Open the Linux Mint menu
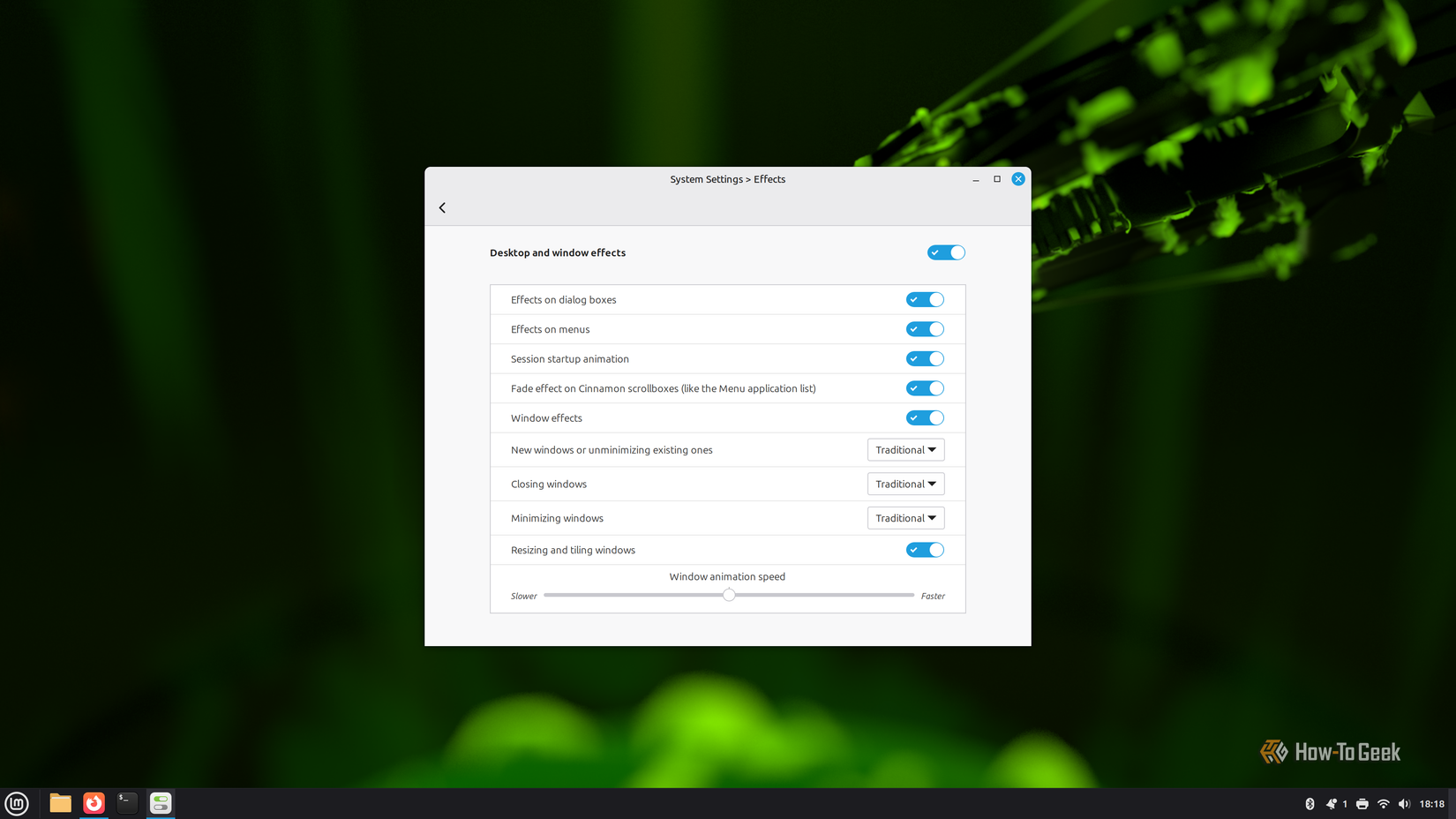 (17, 803)
